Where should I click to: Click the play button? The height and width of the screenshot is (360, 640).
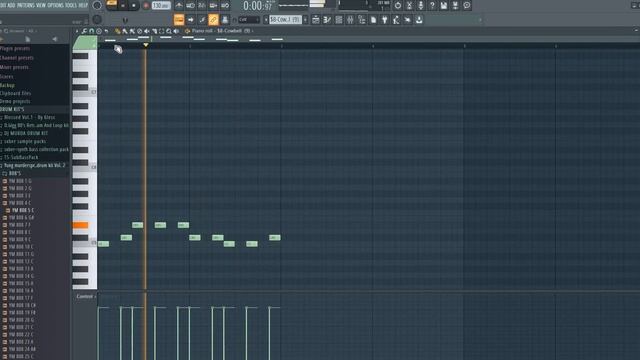[x=123, y=6]
